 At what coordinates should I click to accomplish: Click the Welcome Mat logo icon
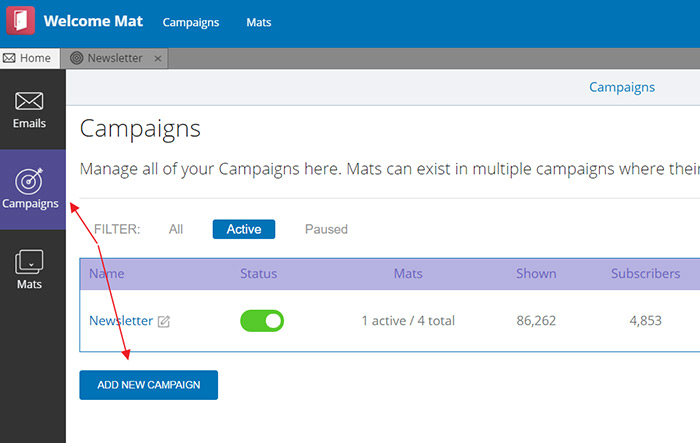[x=21, y=22]
